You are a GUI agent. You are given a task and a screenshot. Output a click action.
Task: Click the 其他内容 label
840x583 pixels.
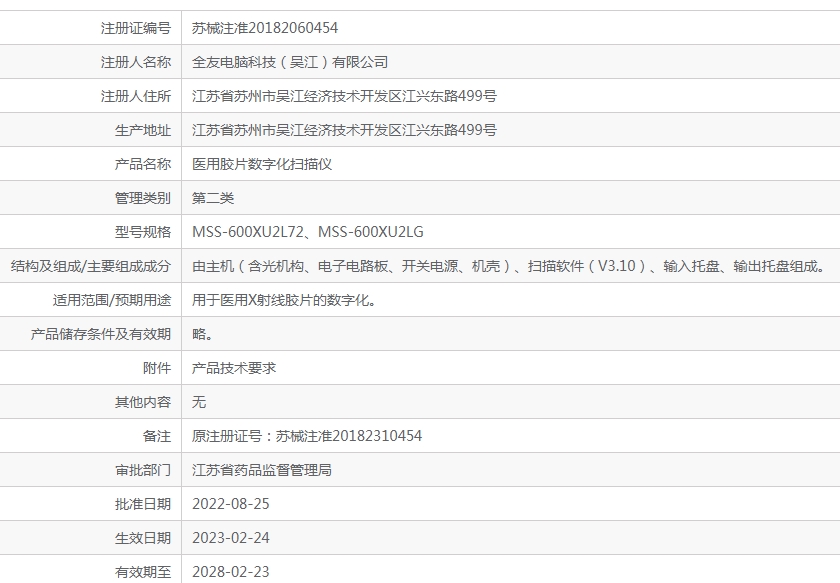coord(143,402)
